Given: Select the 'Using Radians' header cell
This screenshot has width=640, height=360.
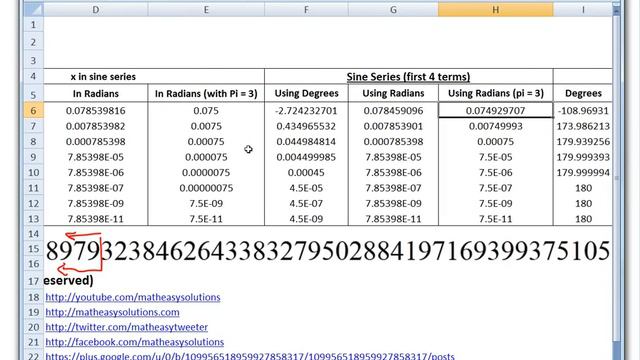Looking at the screenshot, I should (x=393, y=93).
